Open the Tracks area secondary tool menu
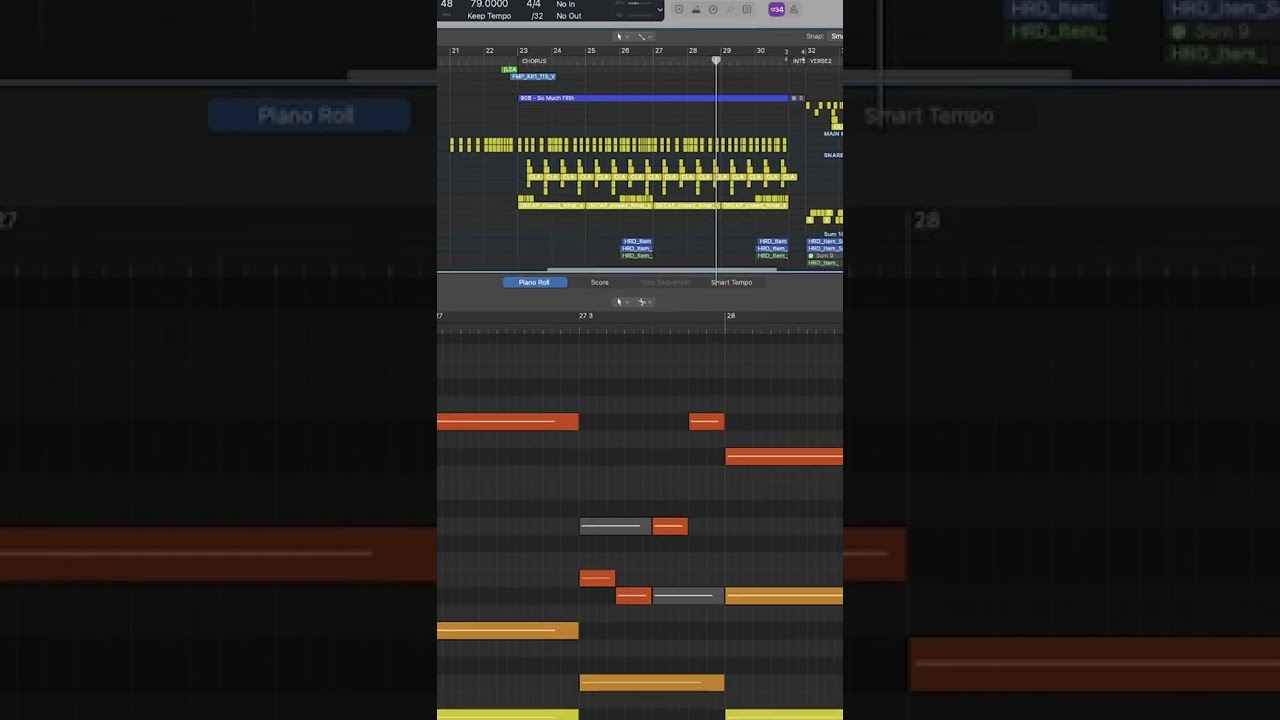 [645, 36]
